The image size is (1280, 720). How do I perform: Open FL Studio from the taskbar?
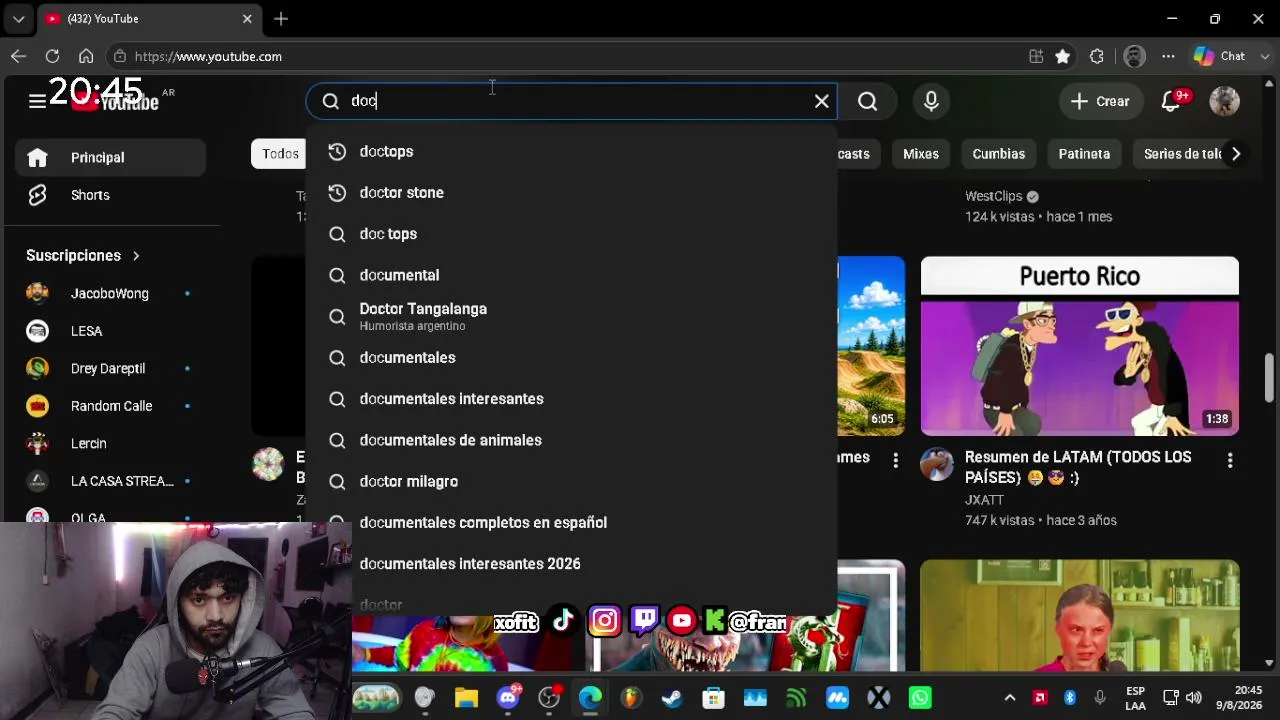631,698
